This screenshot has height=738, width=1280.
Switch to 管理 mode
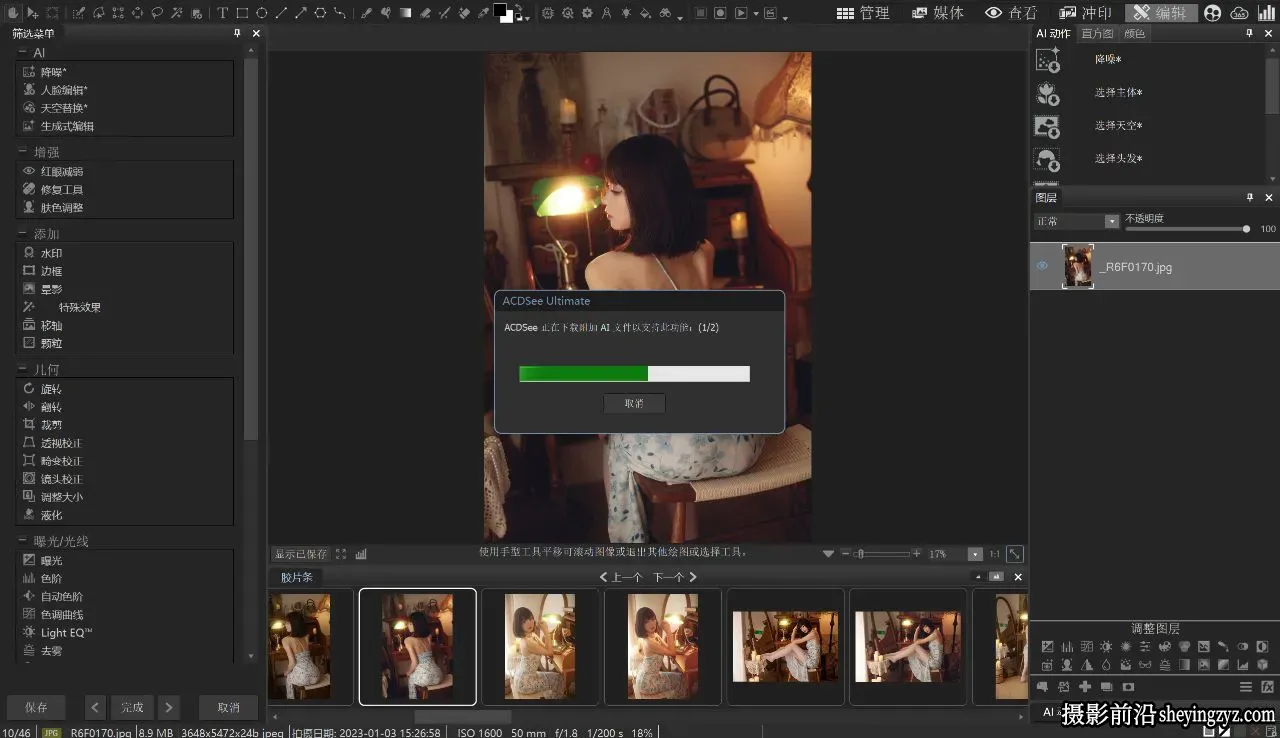863,13
